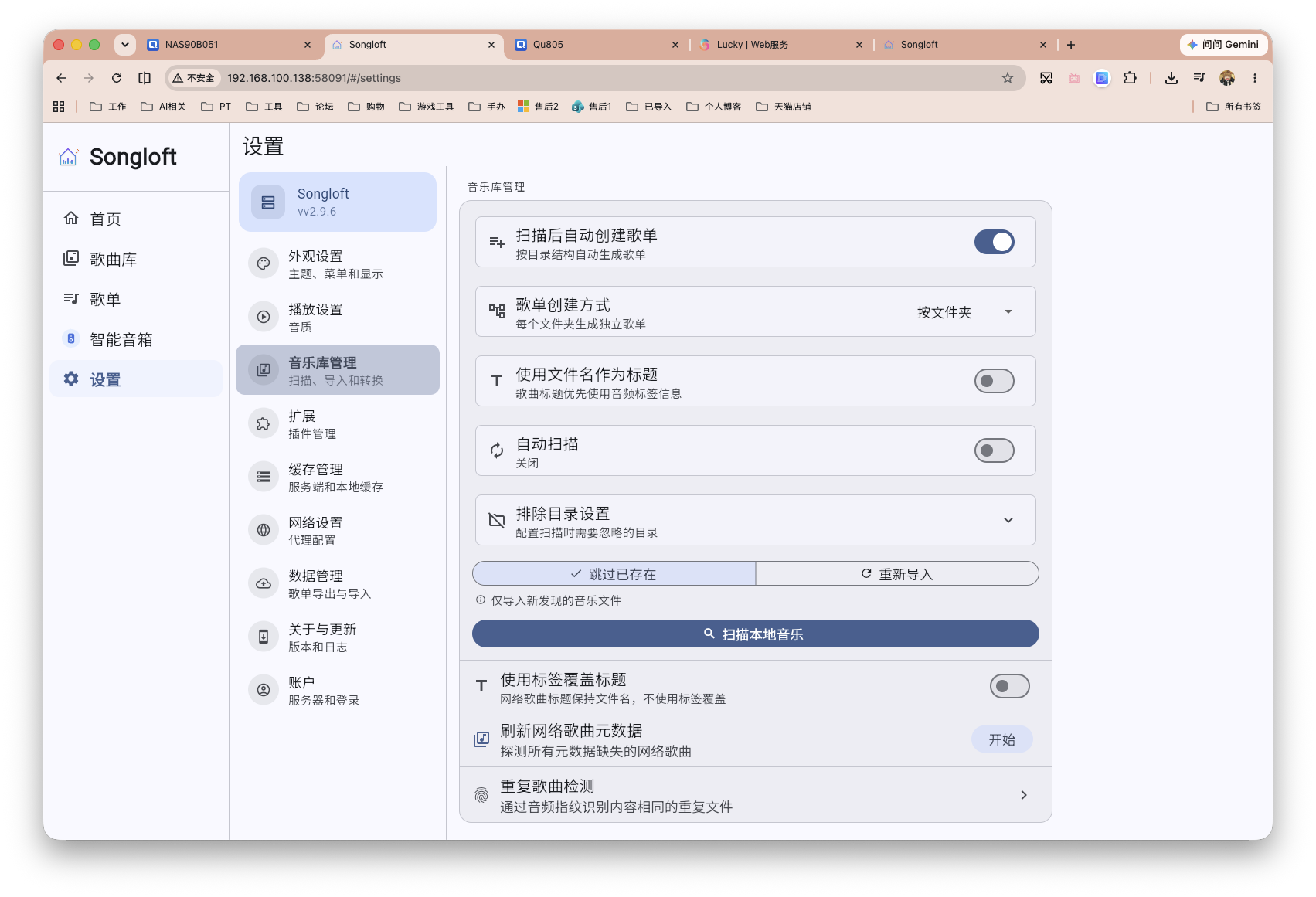Click the tree icon beside 歌单创建方式
This screenshot has width=1316, height=897.
[497, 311]
